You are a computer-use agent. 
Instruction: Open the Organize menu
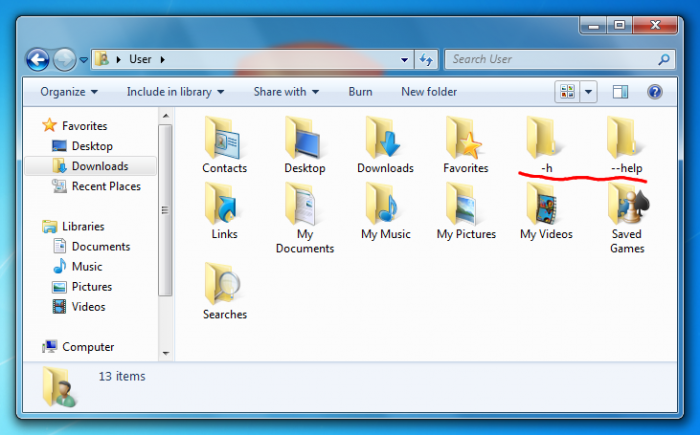[x=69, y=92]
